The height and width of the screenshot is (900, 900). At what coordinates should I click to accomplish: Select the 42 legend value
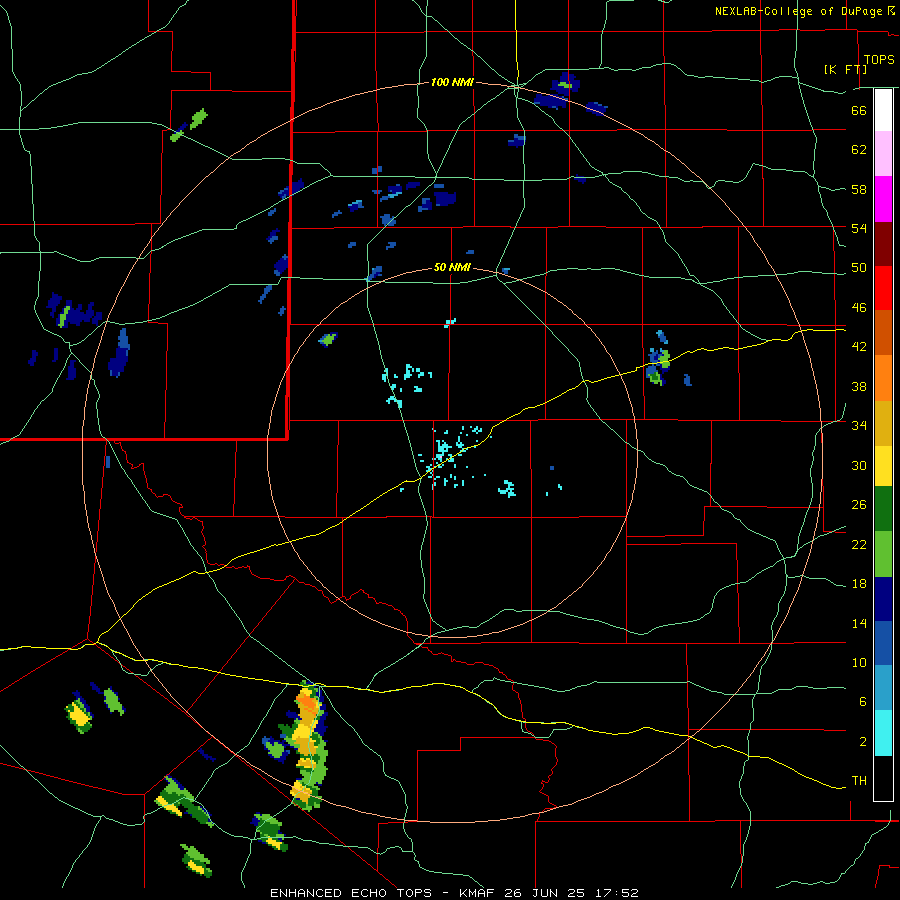pos(859,347)
